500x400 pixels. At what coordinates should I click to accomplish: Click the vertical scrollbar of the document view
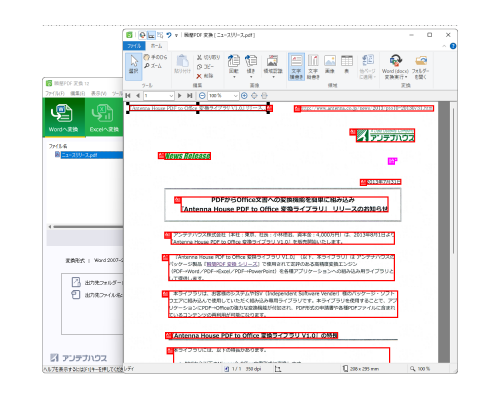[453, 180]
